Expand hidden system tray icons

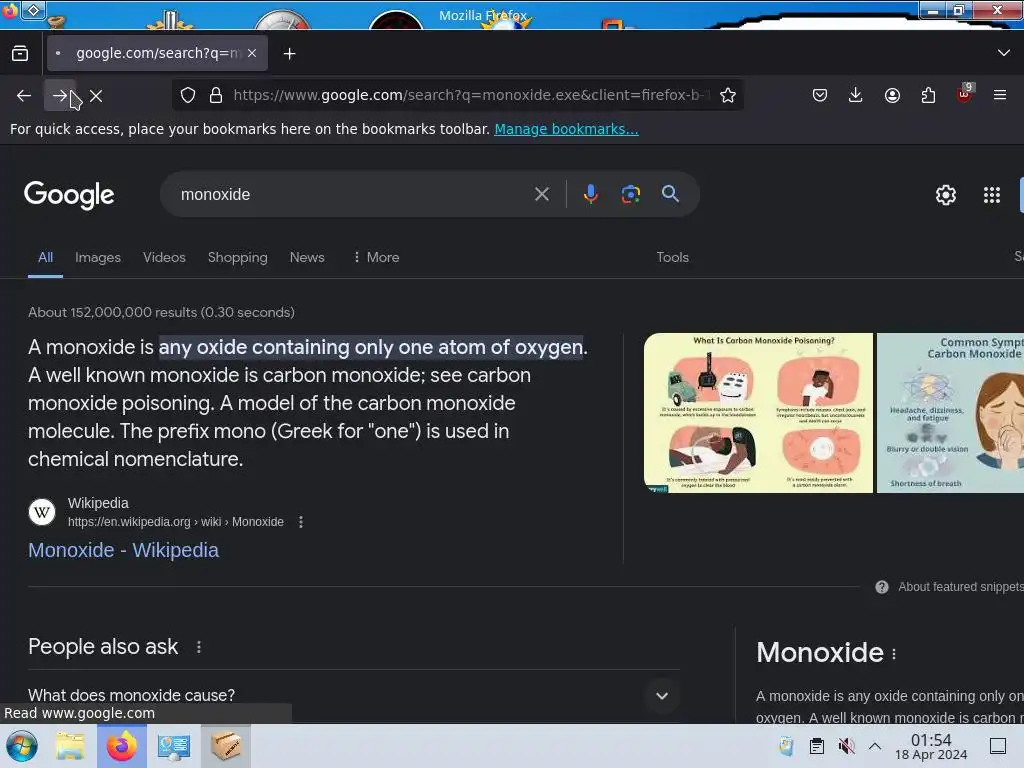coord(875,746)
